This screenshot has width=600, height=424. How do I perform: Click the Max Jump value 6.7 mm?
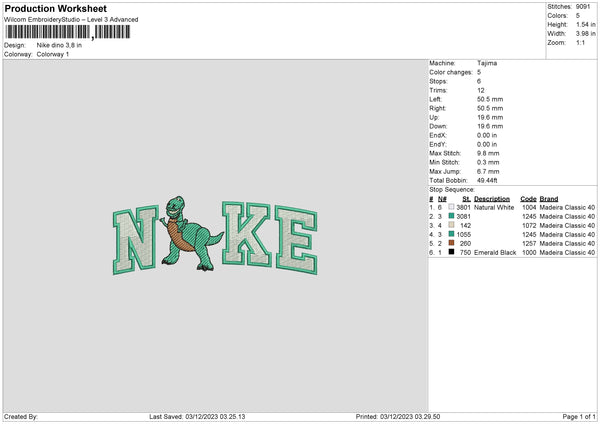pyautogui.click(x=488, y=171)
